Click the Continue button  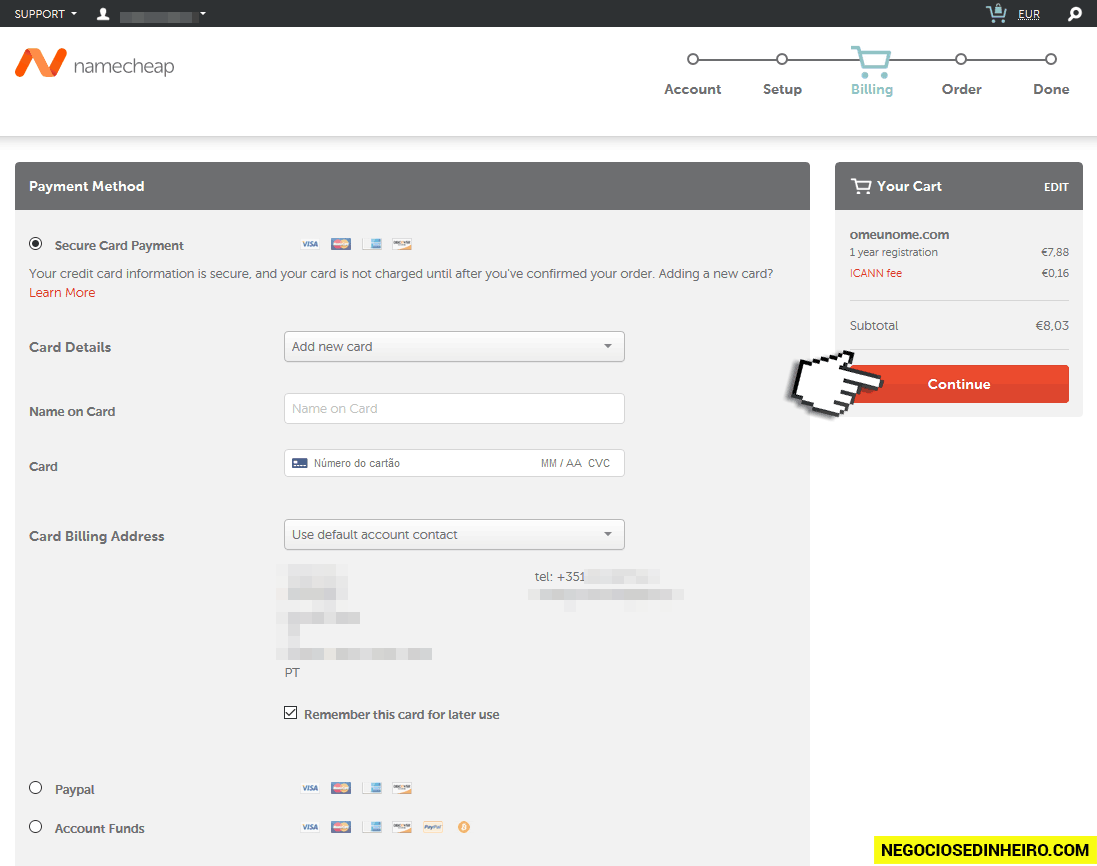pos(959,384)
